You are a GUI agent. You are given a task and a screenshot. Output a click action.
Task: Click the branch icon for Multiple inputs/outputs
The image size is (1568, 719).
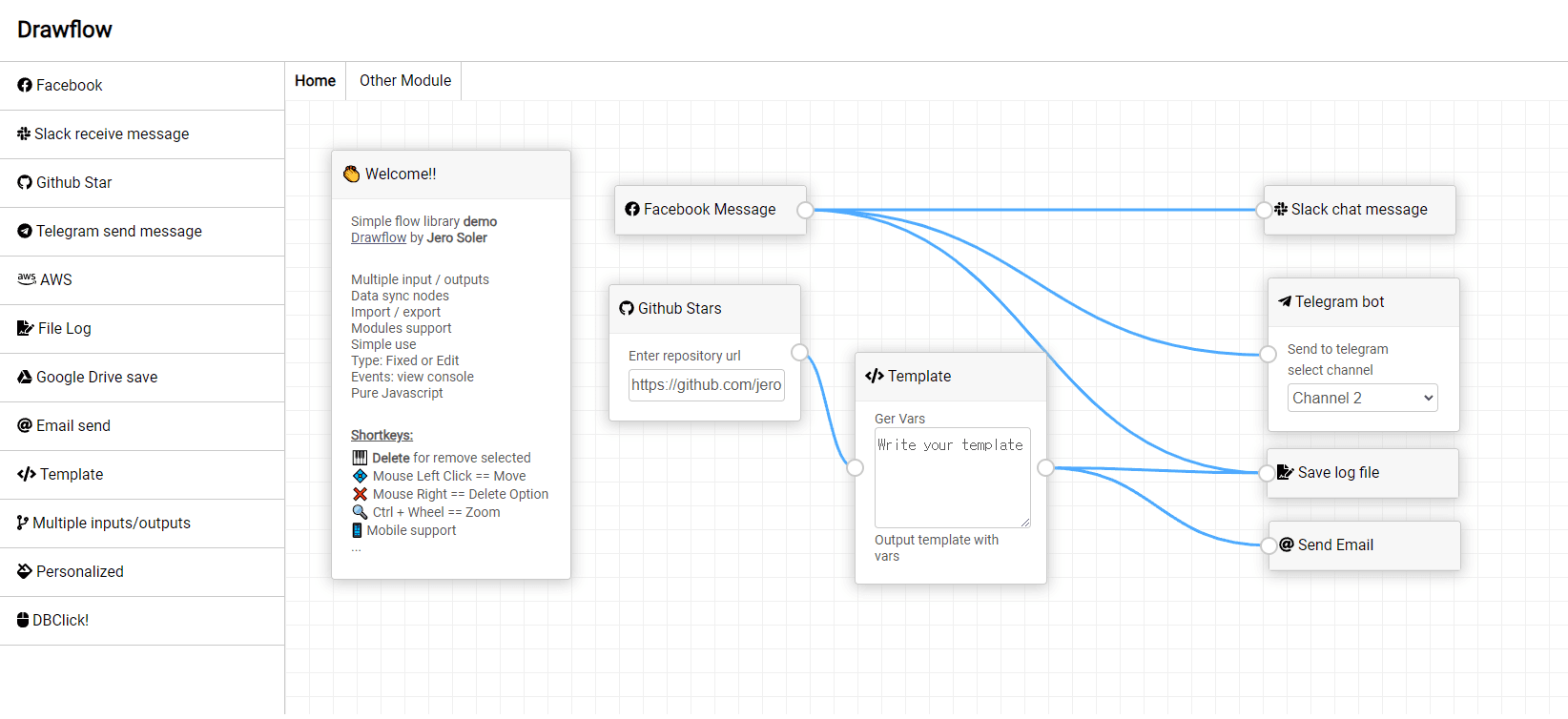23,523
